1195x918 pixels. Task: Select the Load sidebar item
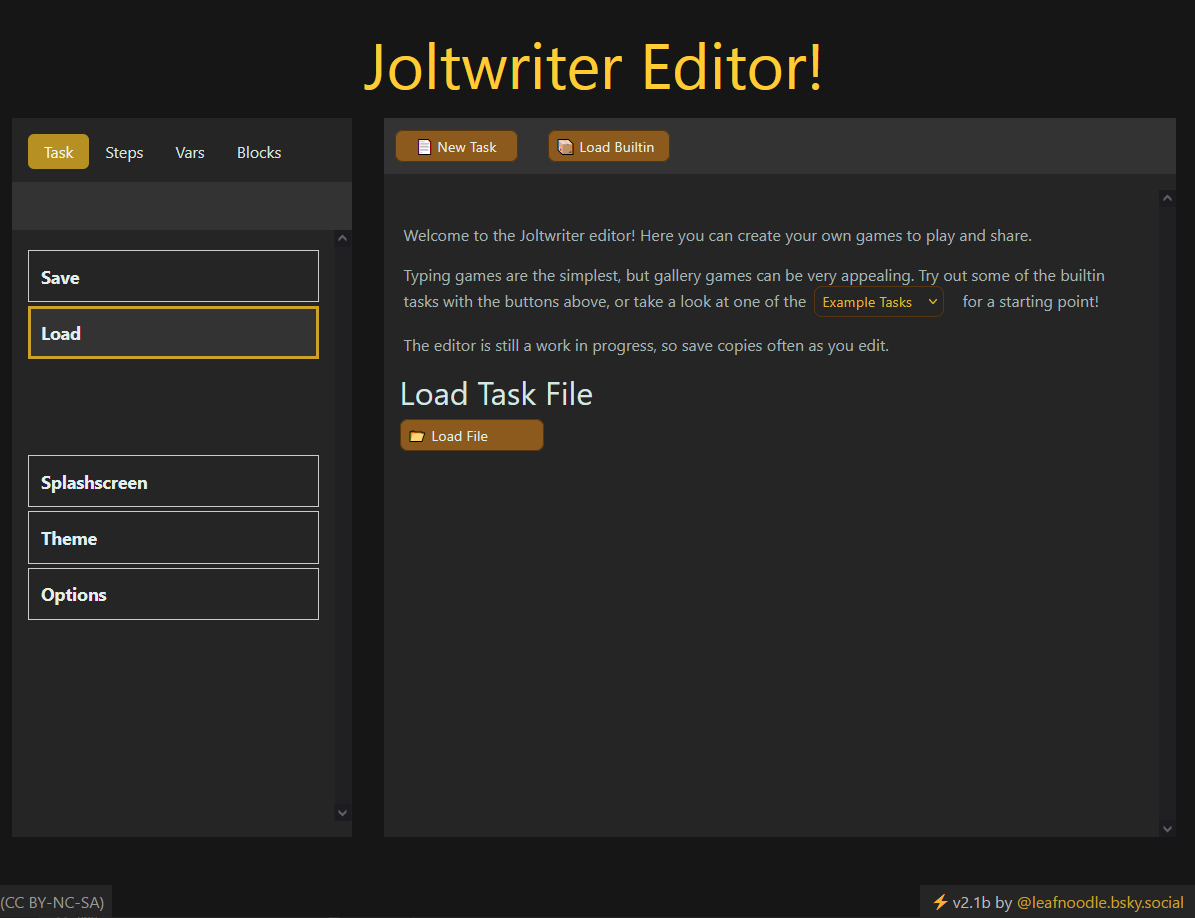173,333
